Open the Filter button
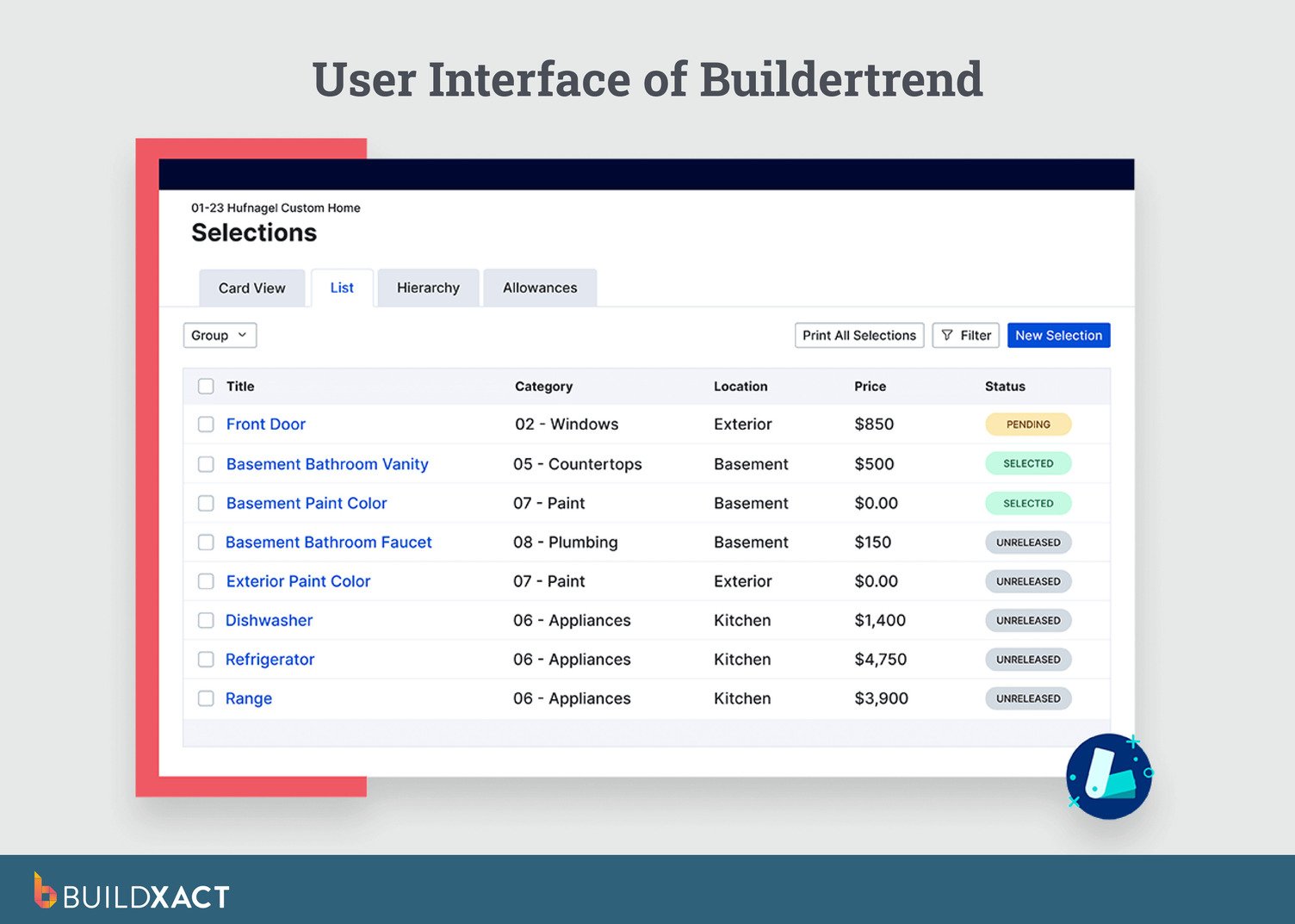The image size is (1295, 924). pyautogui.click(x=965, y=335)
